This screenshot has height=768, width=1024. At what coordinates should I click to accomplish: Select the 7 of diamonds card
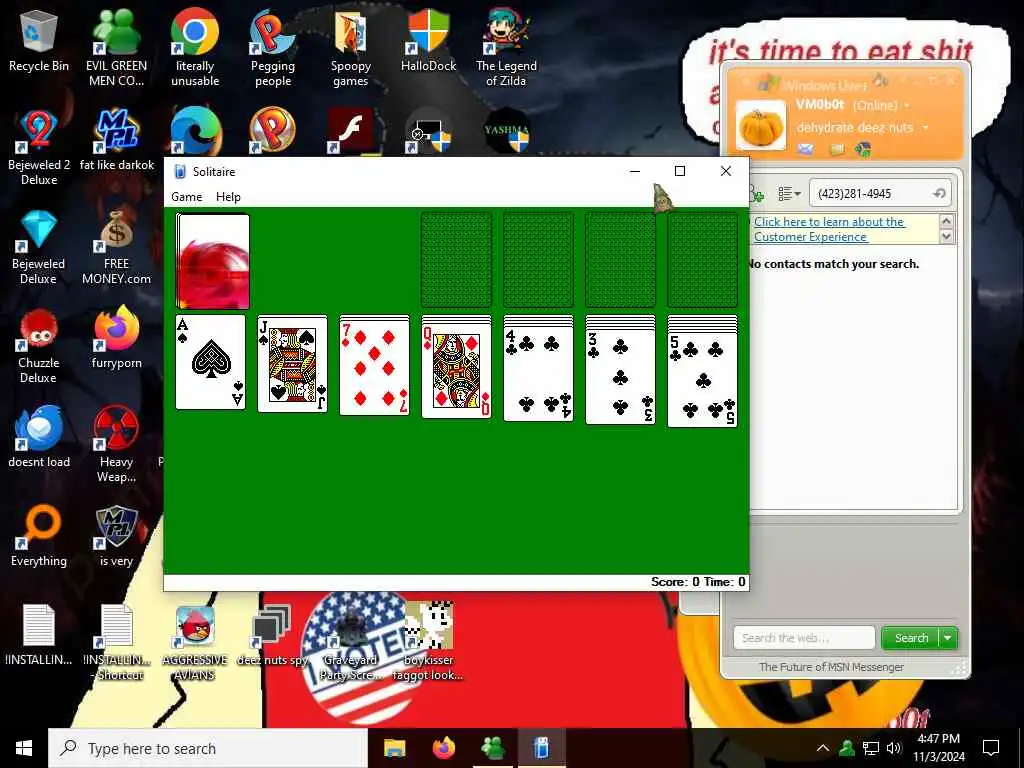coord(375,367)
